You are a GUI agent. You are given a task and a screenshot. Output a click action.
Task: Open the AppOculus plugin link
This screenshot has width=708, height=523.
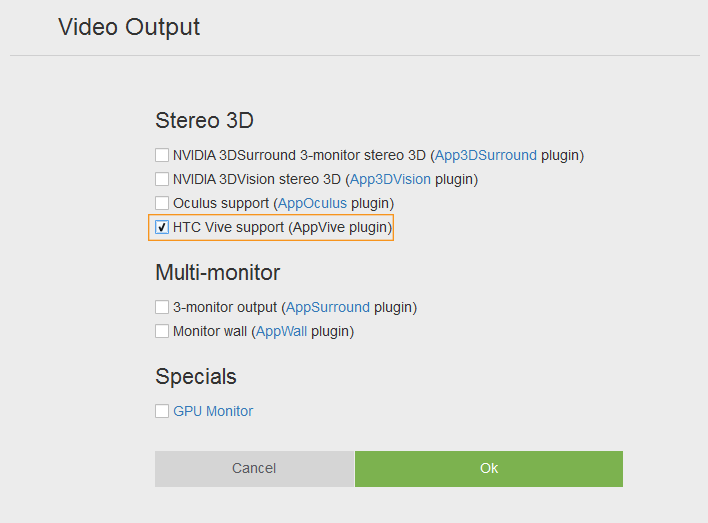(x=315, y=204)
